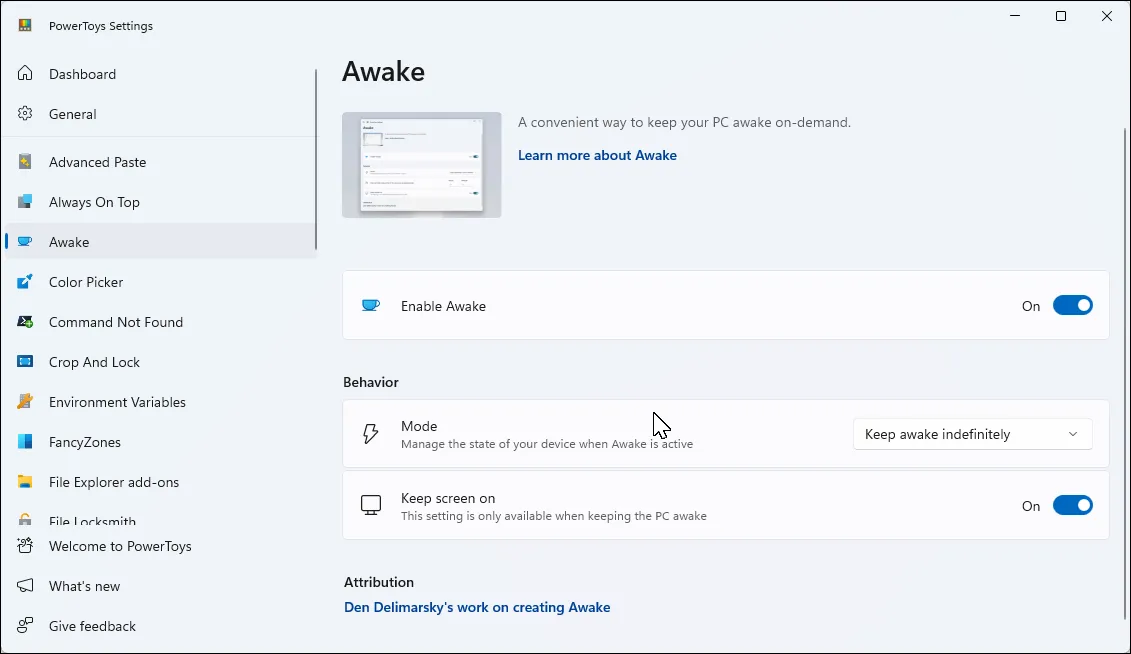The height and width of the screenshot is (654, 1131).
Task: Click the Attribution heading
Action: coord(379,582)
